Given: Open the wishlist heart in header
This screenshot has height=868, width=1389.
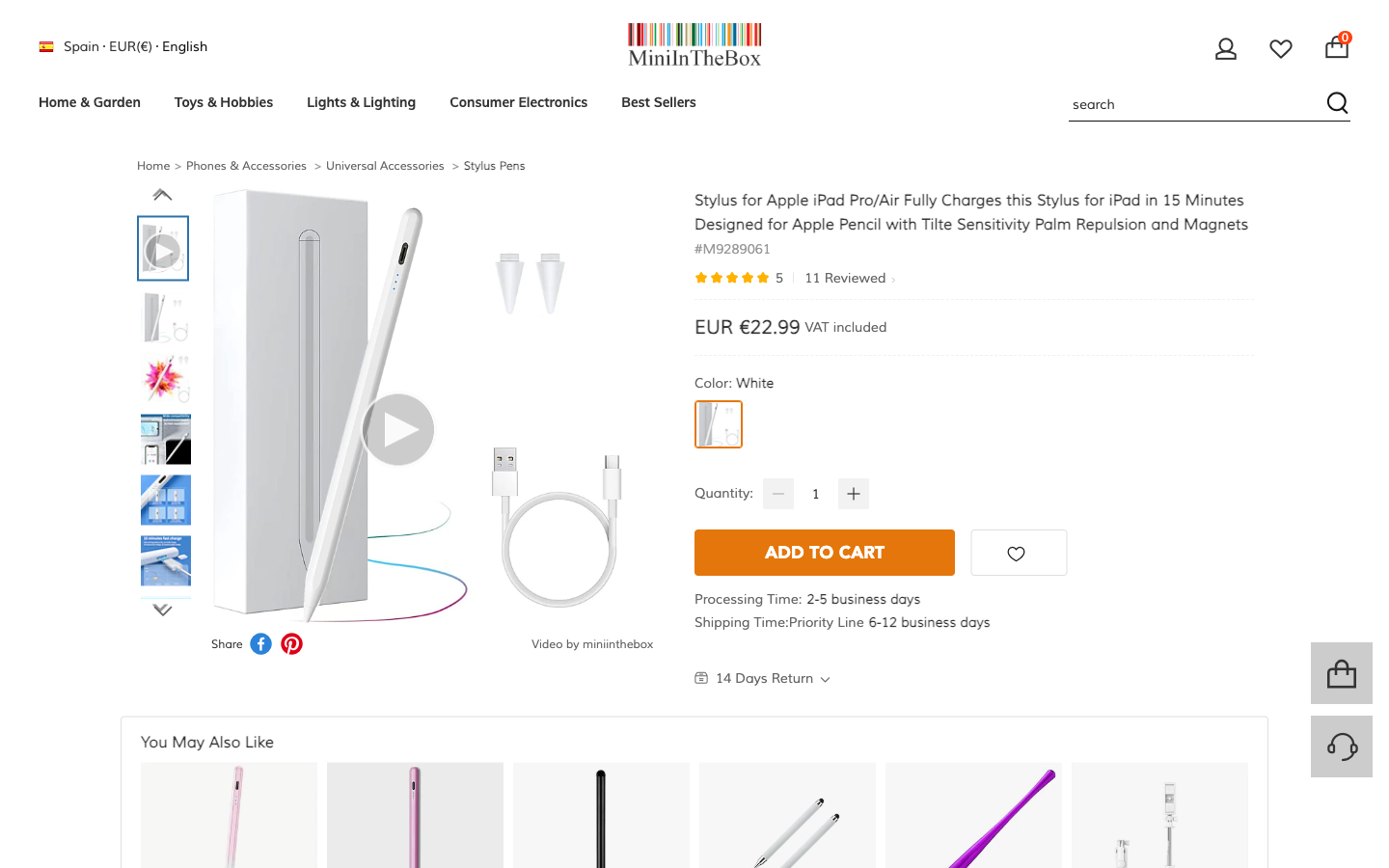Looking at the screenshot, I should point(1281,48).
